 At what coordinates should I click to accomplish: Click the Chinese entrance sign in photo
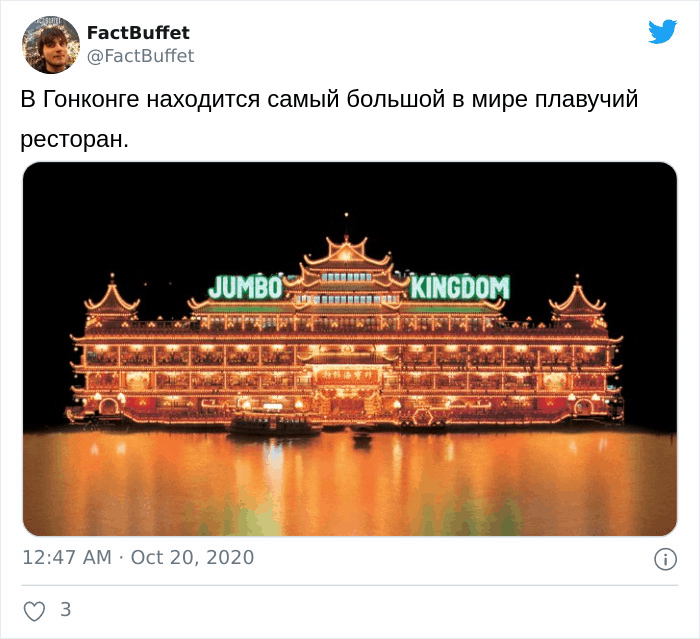pos(347,376)
